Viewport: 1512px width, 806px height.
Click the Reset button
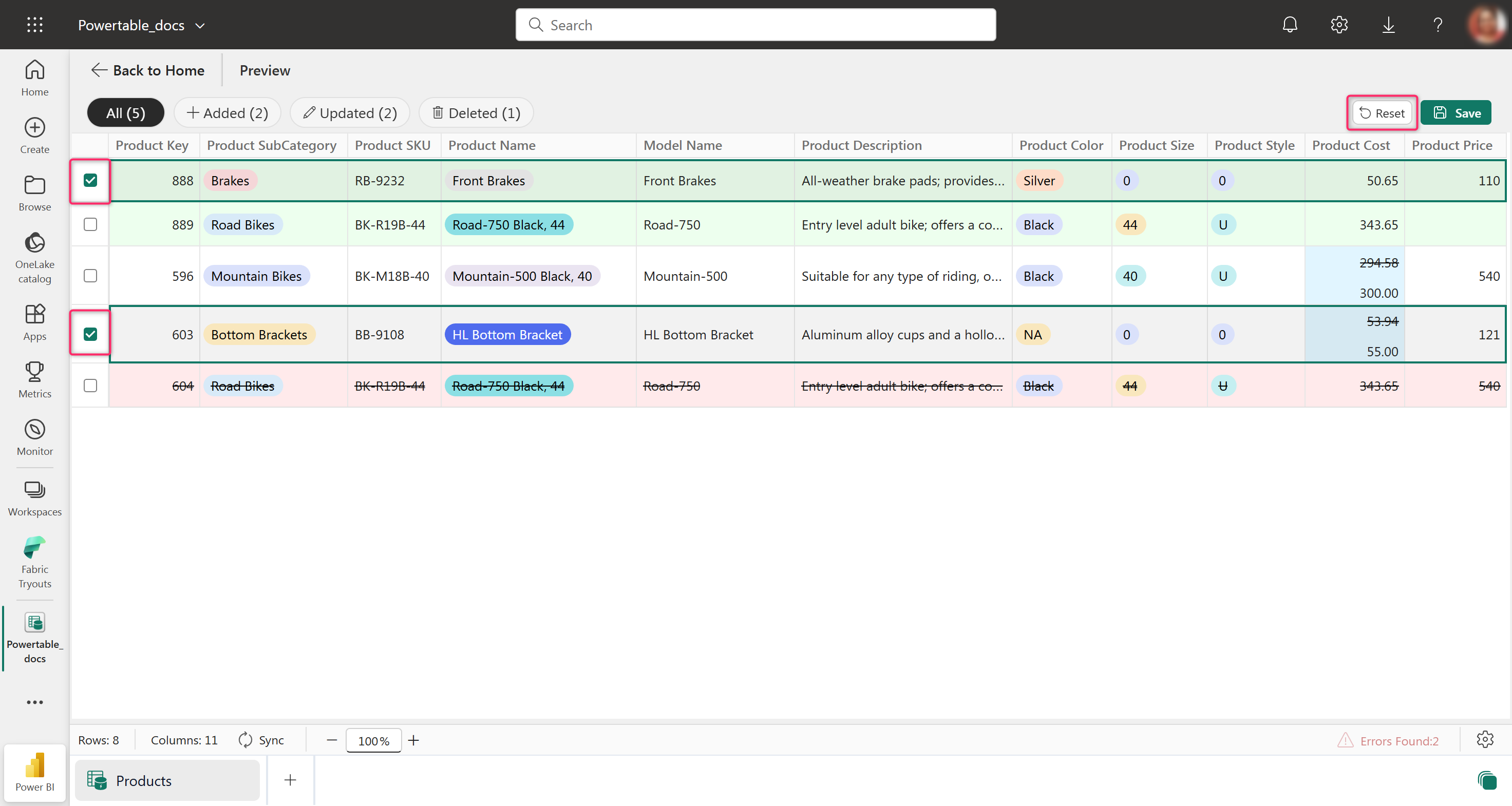(x=1382, y=112)
